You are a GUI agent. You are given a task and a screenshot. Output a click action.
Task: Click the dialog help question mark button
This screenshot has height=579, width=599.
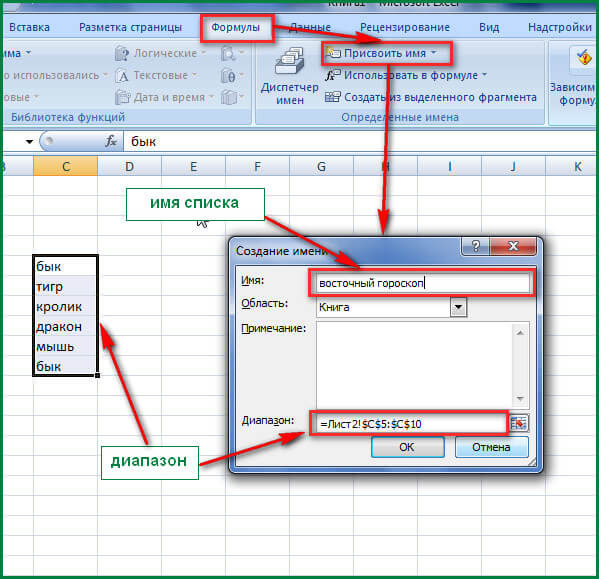tap(475, 246)
